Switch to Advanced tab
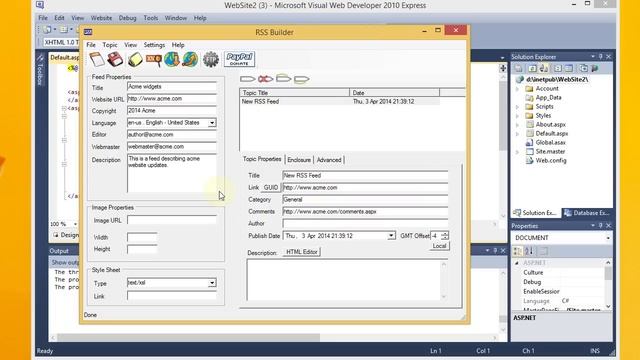Image resolution: width=640 pixels, height=360 pixels. coord(329,160)
